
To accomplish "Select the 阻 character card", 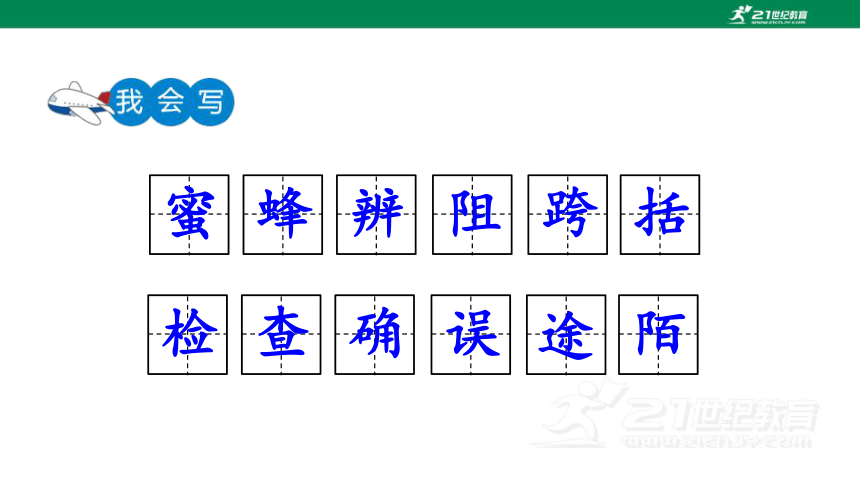I will [472, 215].
